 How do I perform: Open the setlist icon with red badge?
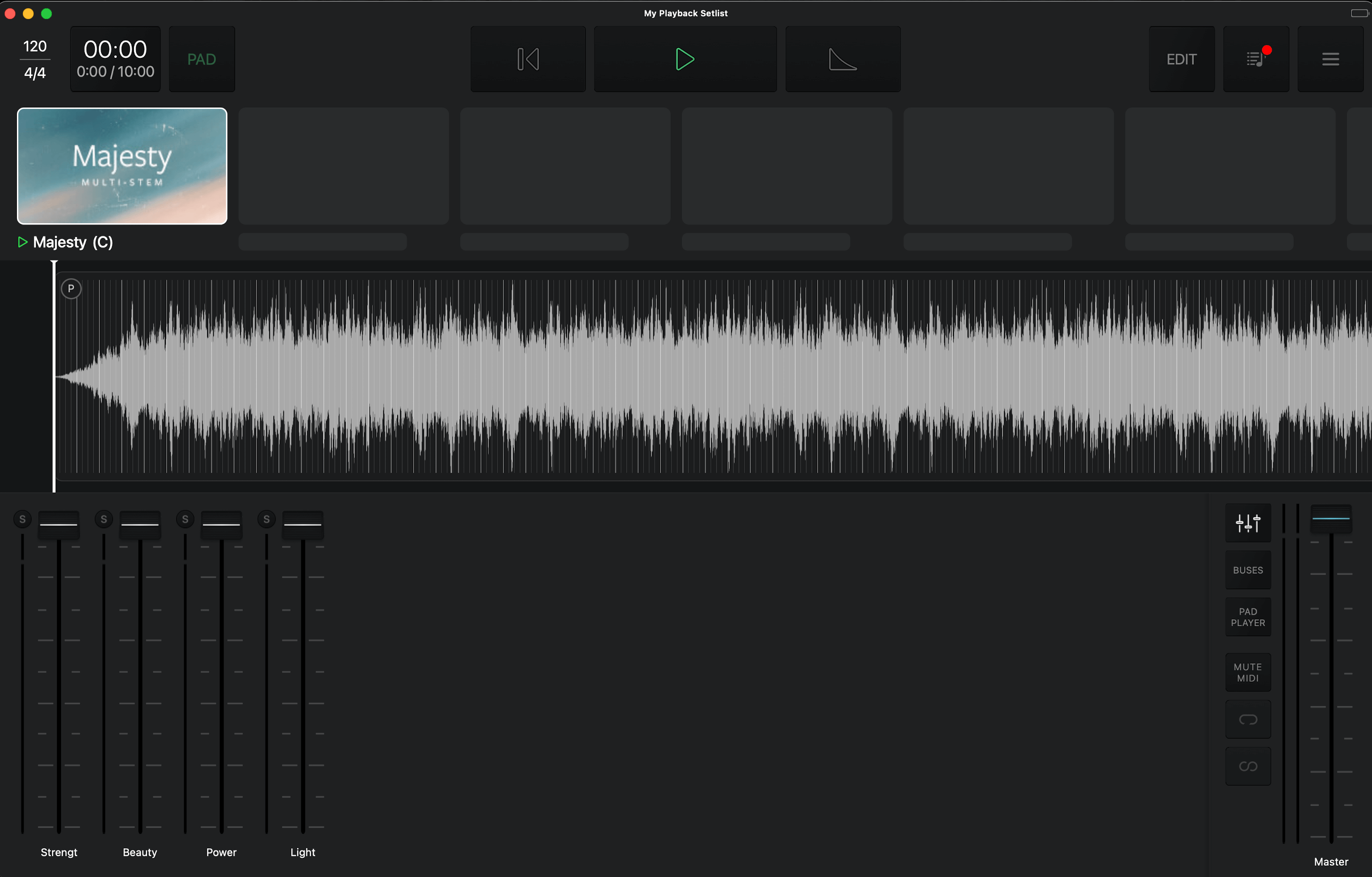[1256, 59]
